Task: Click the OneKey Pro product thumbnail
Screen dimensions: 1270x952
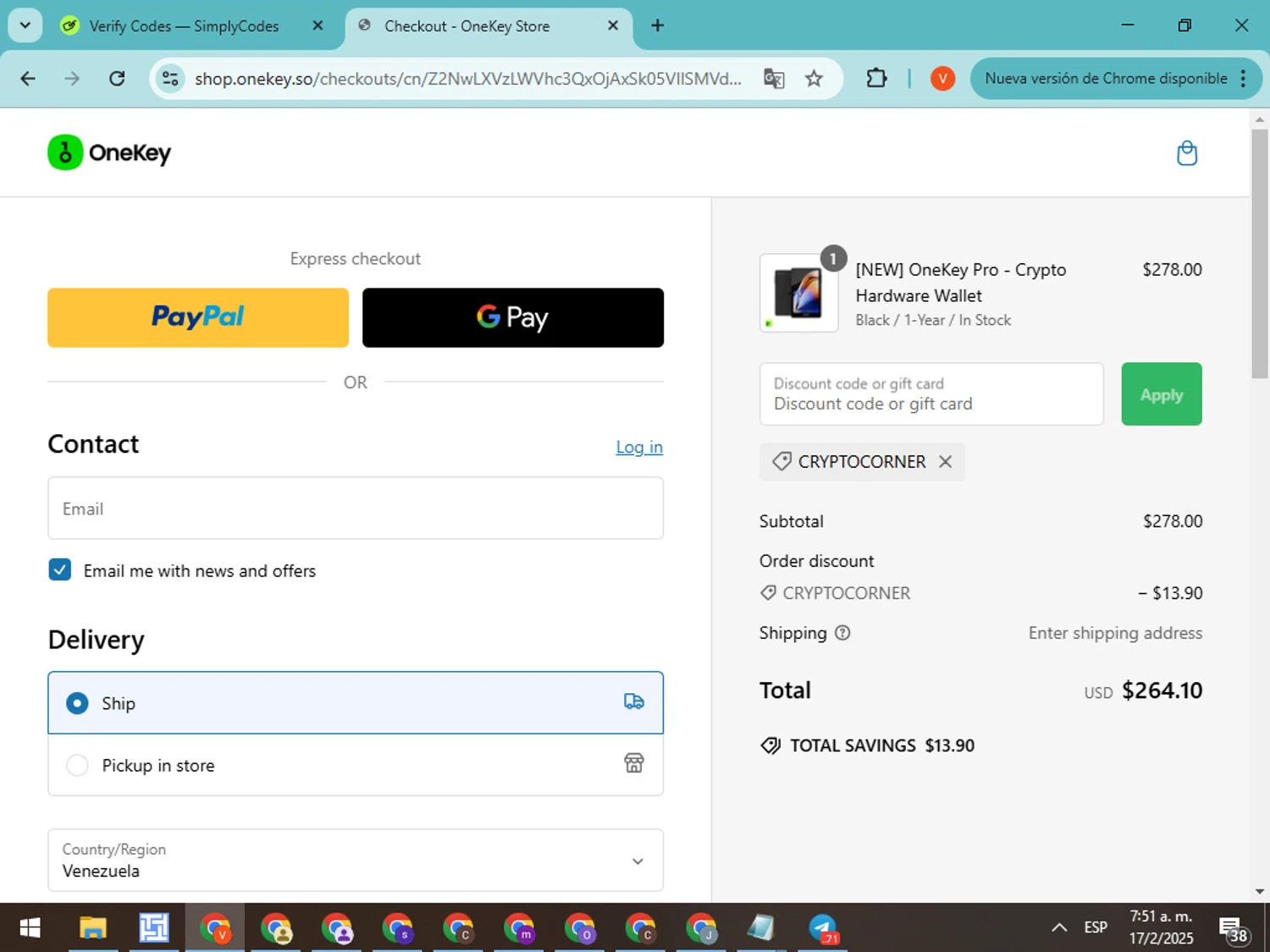Action: 799,293
